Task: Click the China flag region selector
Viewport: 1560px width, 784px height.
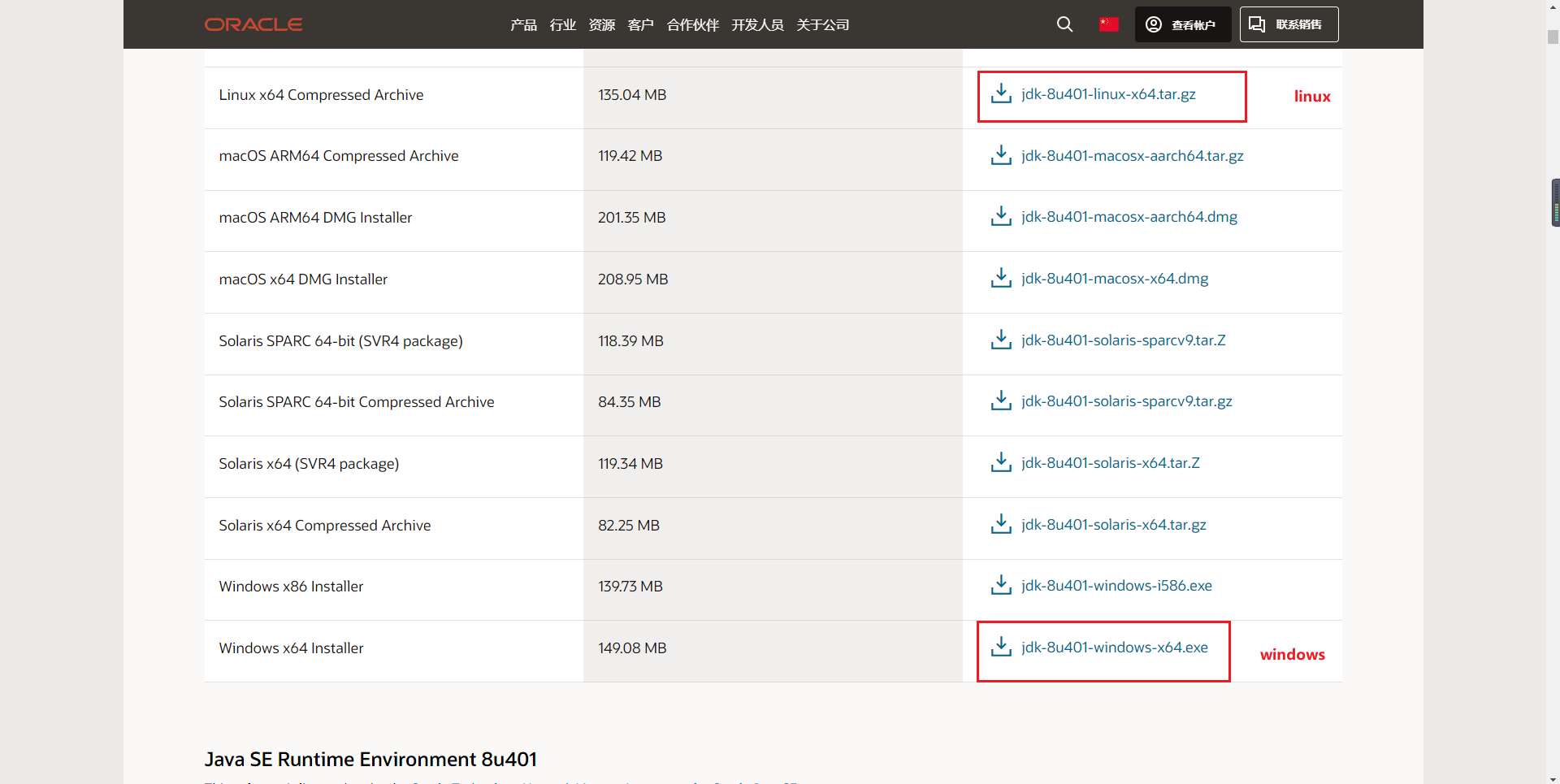Action: [x=1108, y=24]
